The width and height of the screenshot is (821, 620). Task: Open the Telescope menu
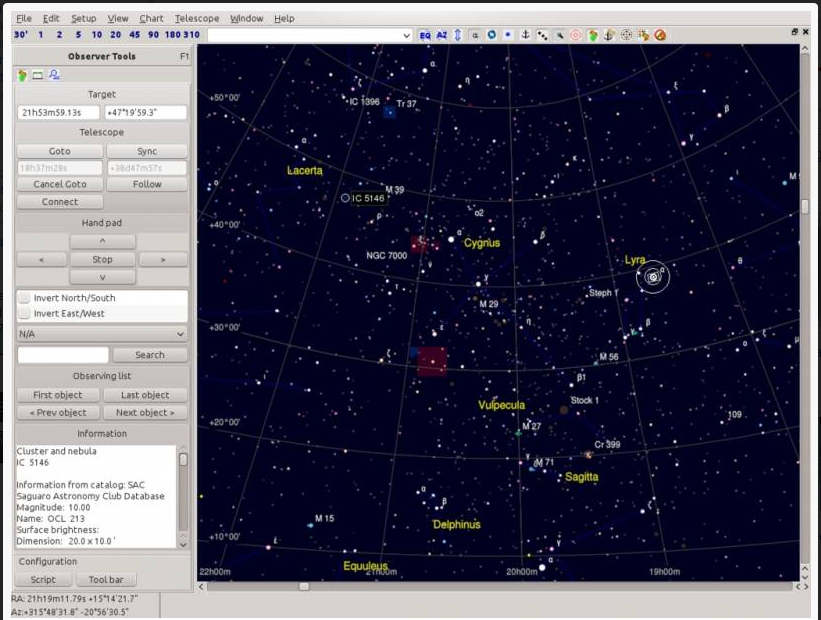tap(197, 18)
